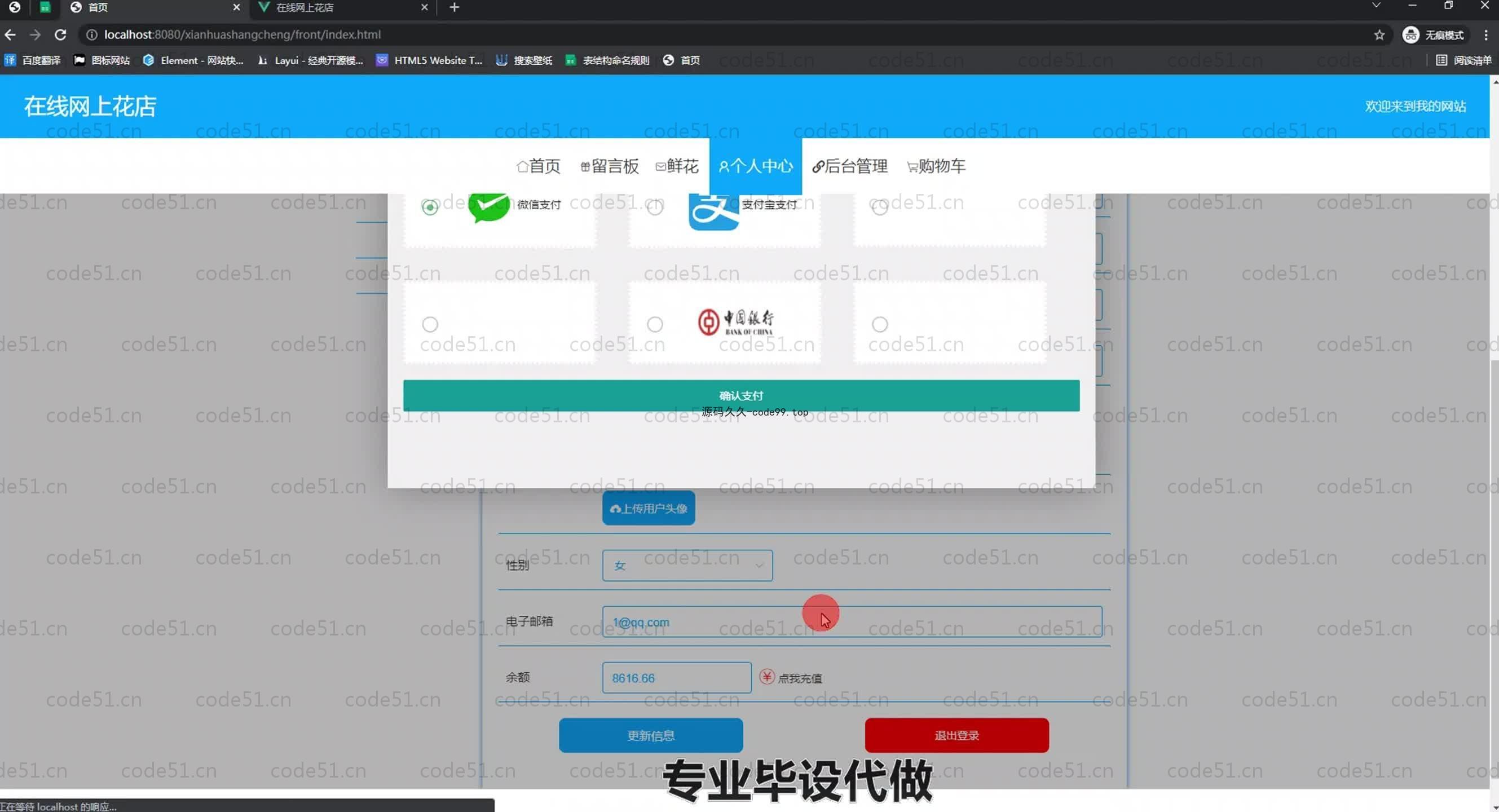Click the 余额 input field
The width and height of the screenshot is (1499, 812).
[677, 678]
